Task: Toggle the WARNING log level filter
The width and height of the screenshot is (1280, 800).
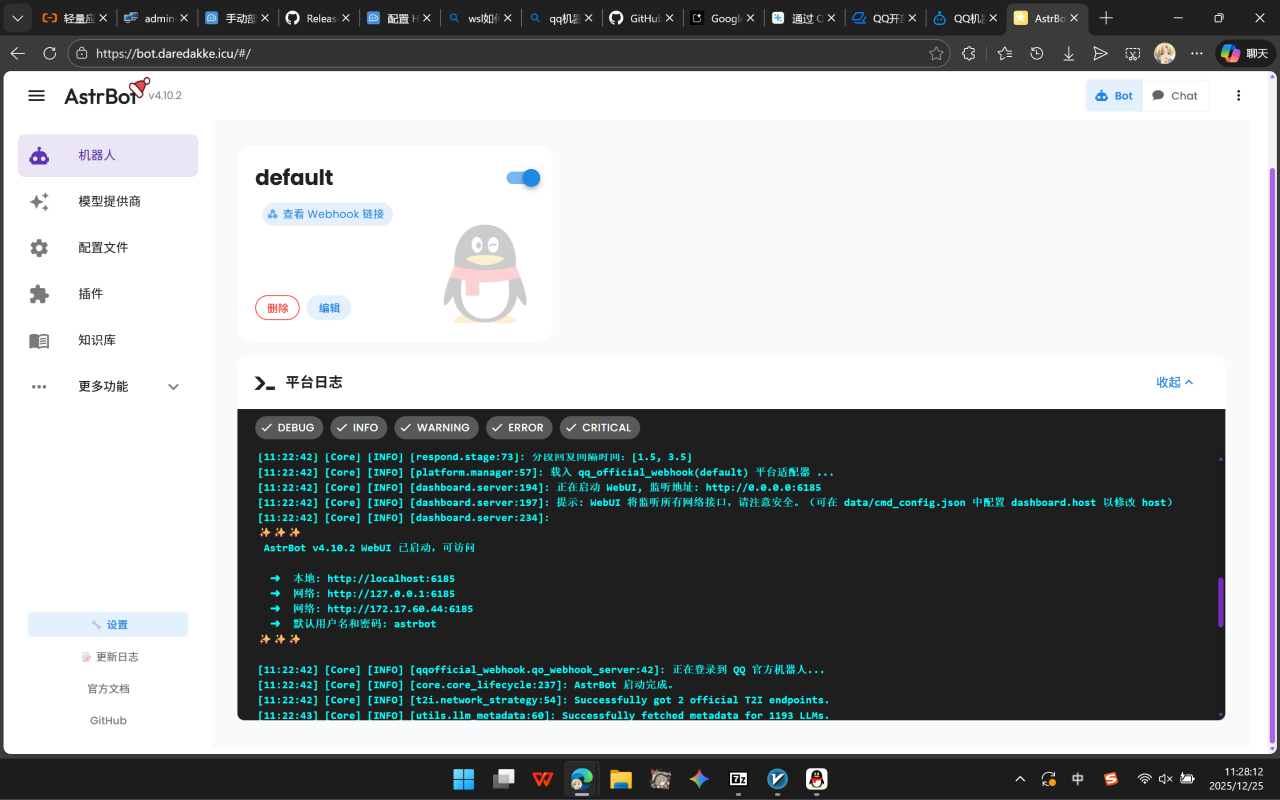Action: coord(434,428)
